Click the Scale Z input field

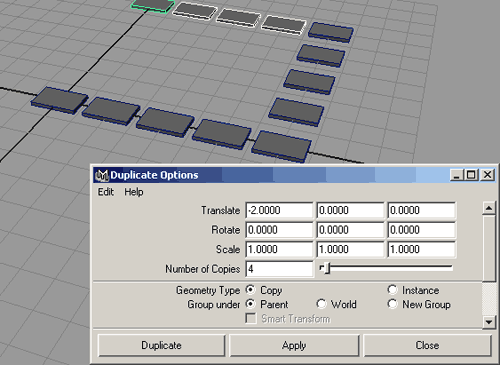point(421,249)
